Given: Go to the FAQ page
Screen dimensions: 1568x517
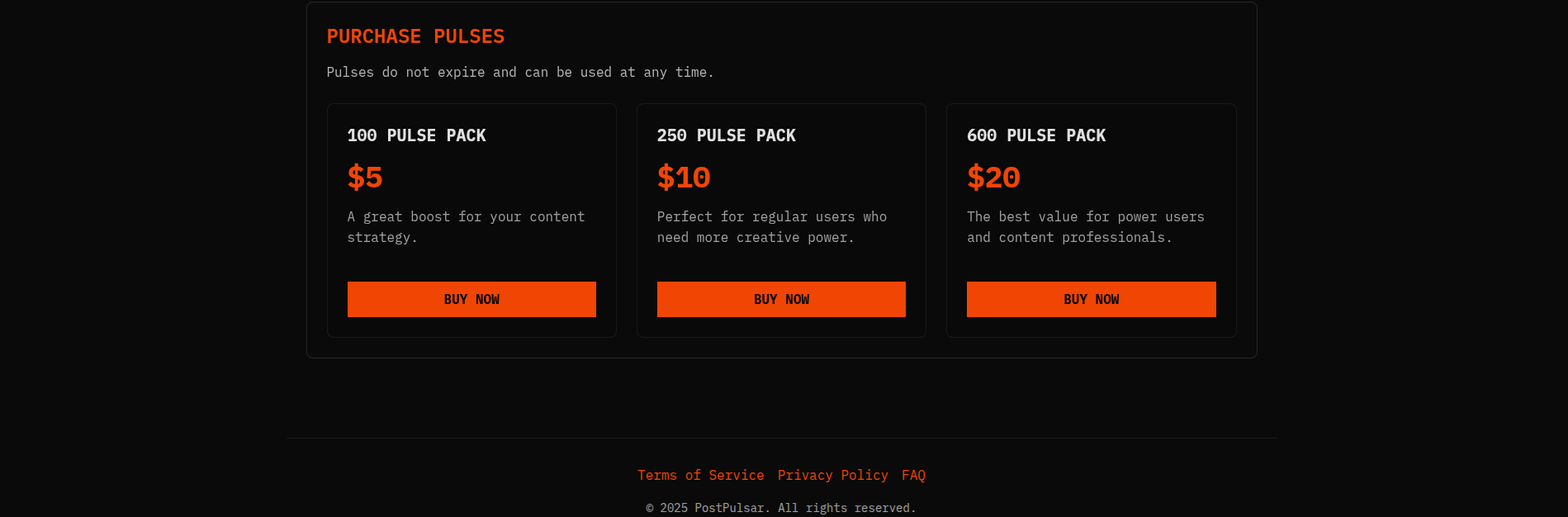Looking at the screenshot, I should [913, 475].
